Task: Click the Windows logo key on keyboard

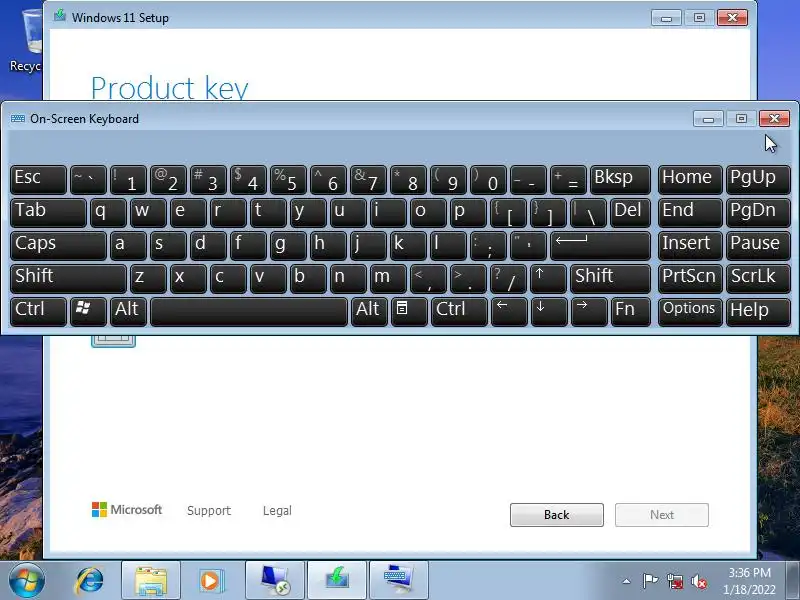Action: (x=88, y=311)
